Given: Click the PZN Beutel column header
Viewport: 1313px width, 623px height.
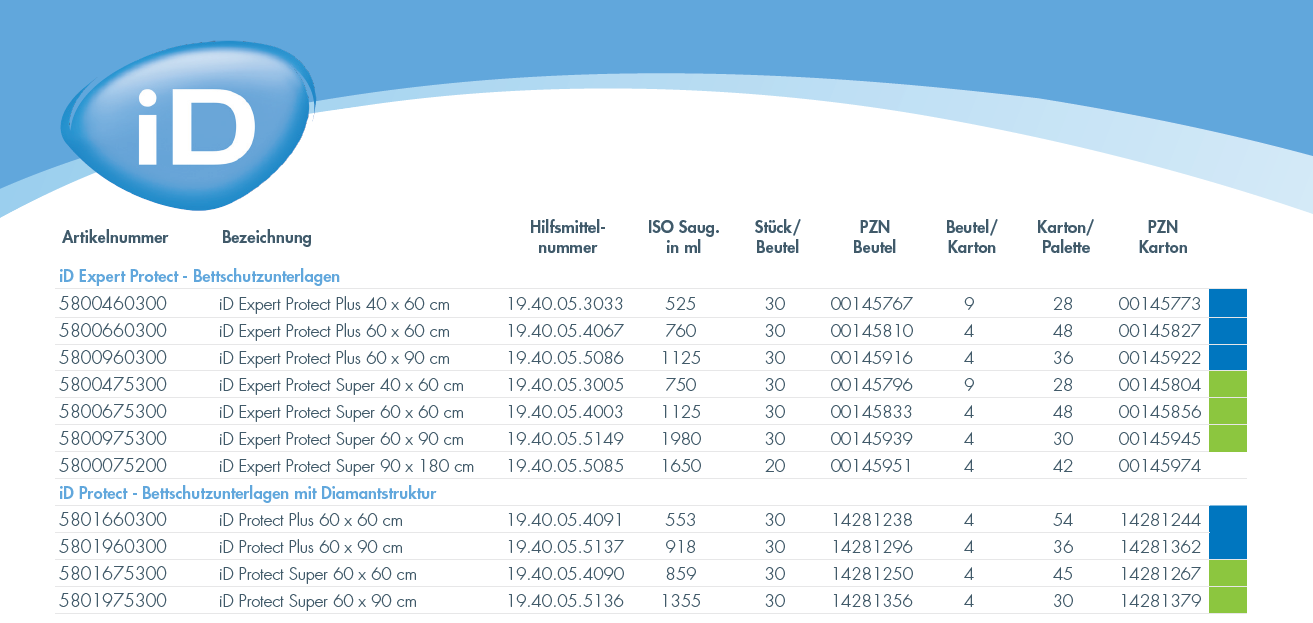Looking at the screenshot, I should coord(874,237).
